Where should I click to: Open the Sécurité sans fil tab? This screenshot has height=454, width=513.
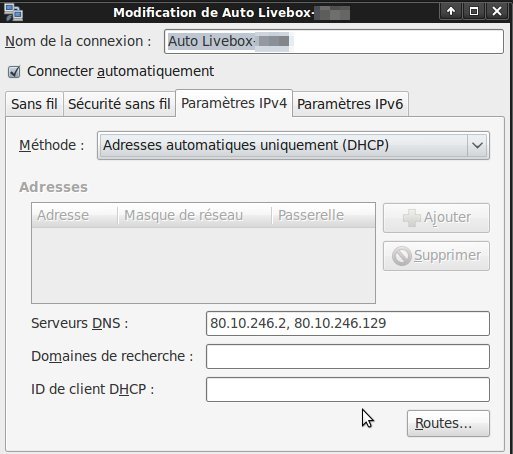[119, 104]
